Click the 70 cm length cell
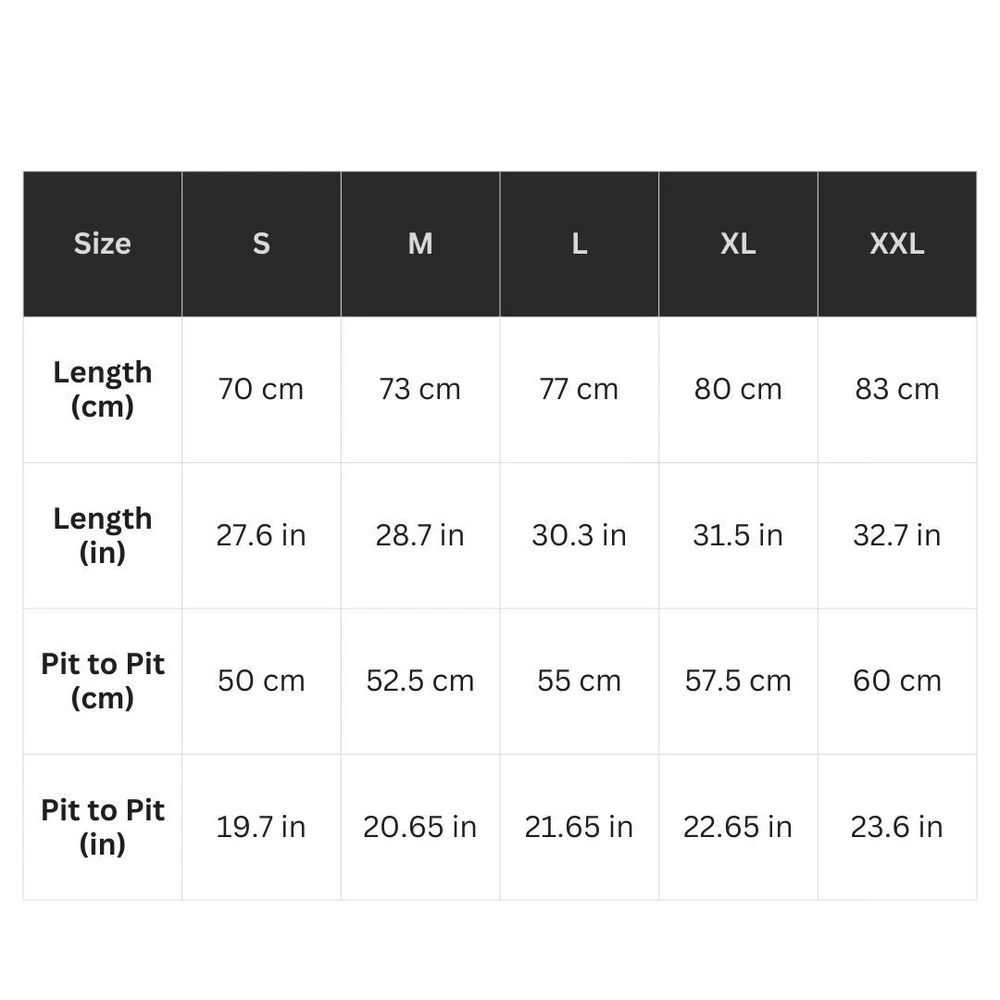The image size is (1000, 1000). point(261,389)
